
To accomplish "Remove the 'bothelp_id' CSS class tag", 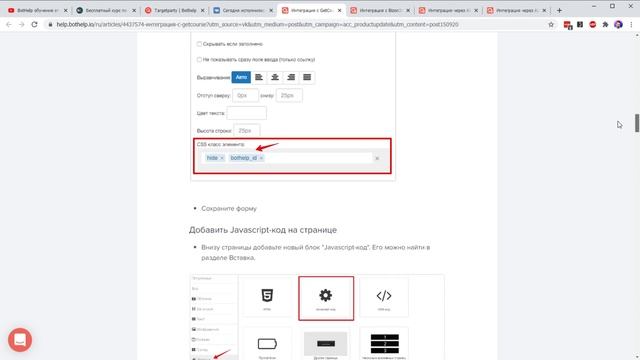I will tap(261, 158).
